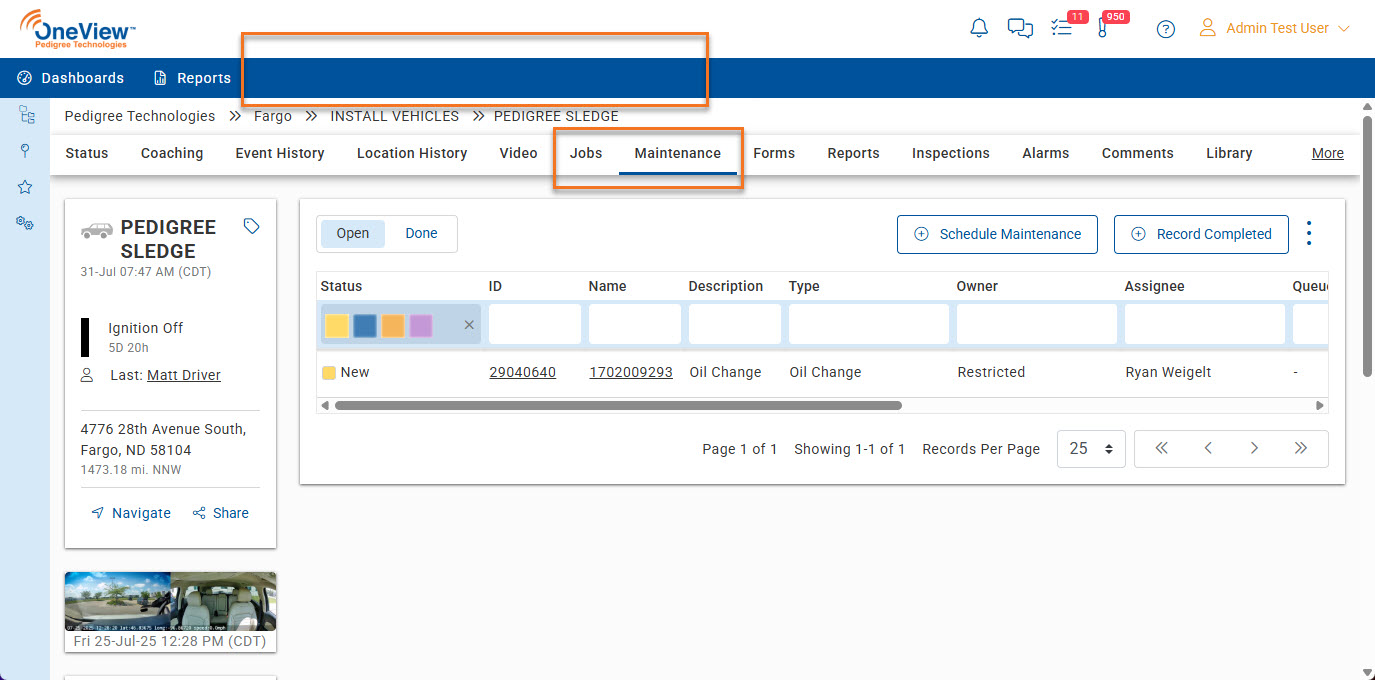Select the purple status filter swatch
Image resolution: width=1375 pixels, height=680 pixels.
[421, 325]
